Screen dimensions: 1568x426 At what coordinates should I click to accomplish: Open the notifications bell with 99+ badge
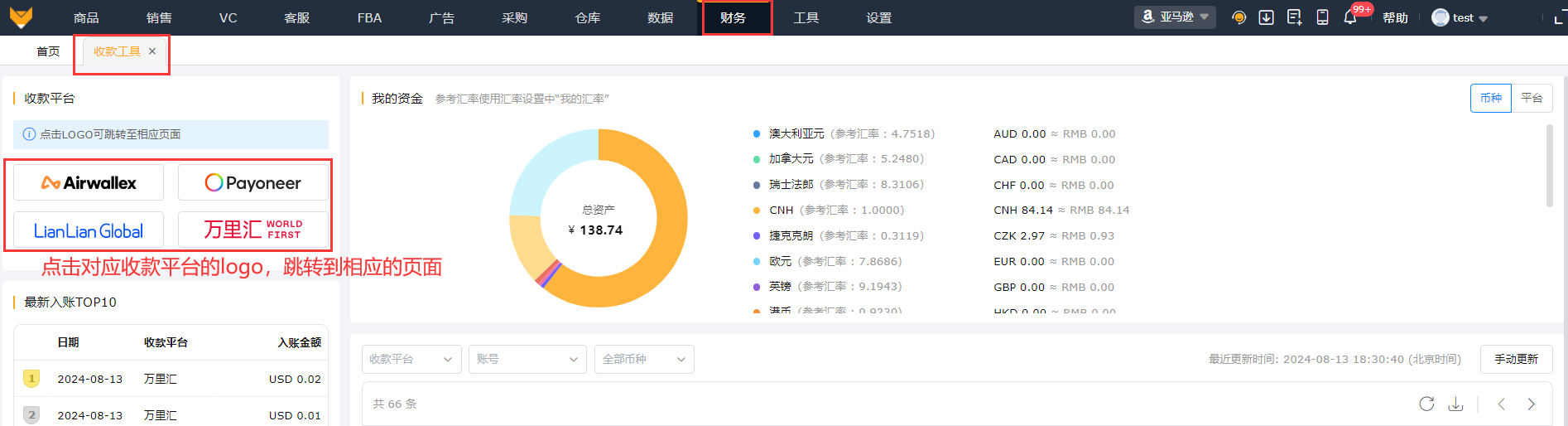(1350, 17)
